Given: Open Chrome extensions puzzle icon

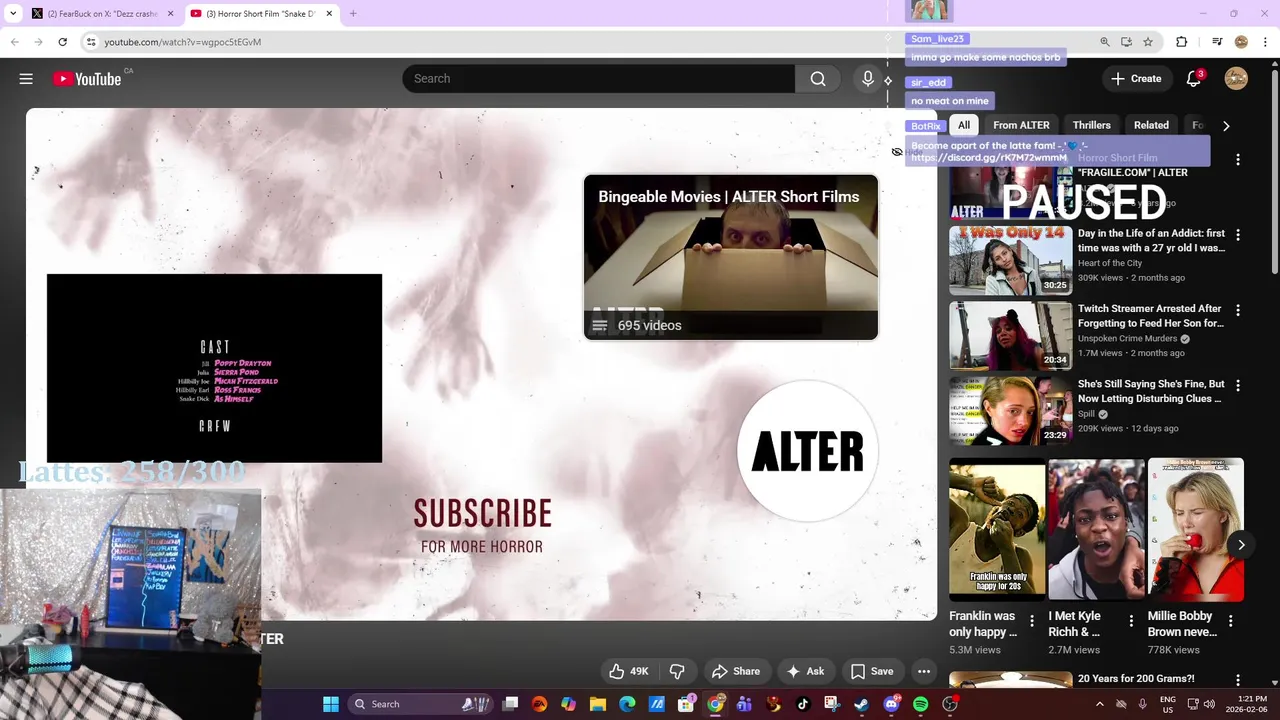Looking at the screenshot, I should pyautogui.click(x=1181, y=42).
